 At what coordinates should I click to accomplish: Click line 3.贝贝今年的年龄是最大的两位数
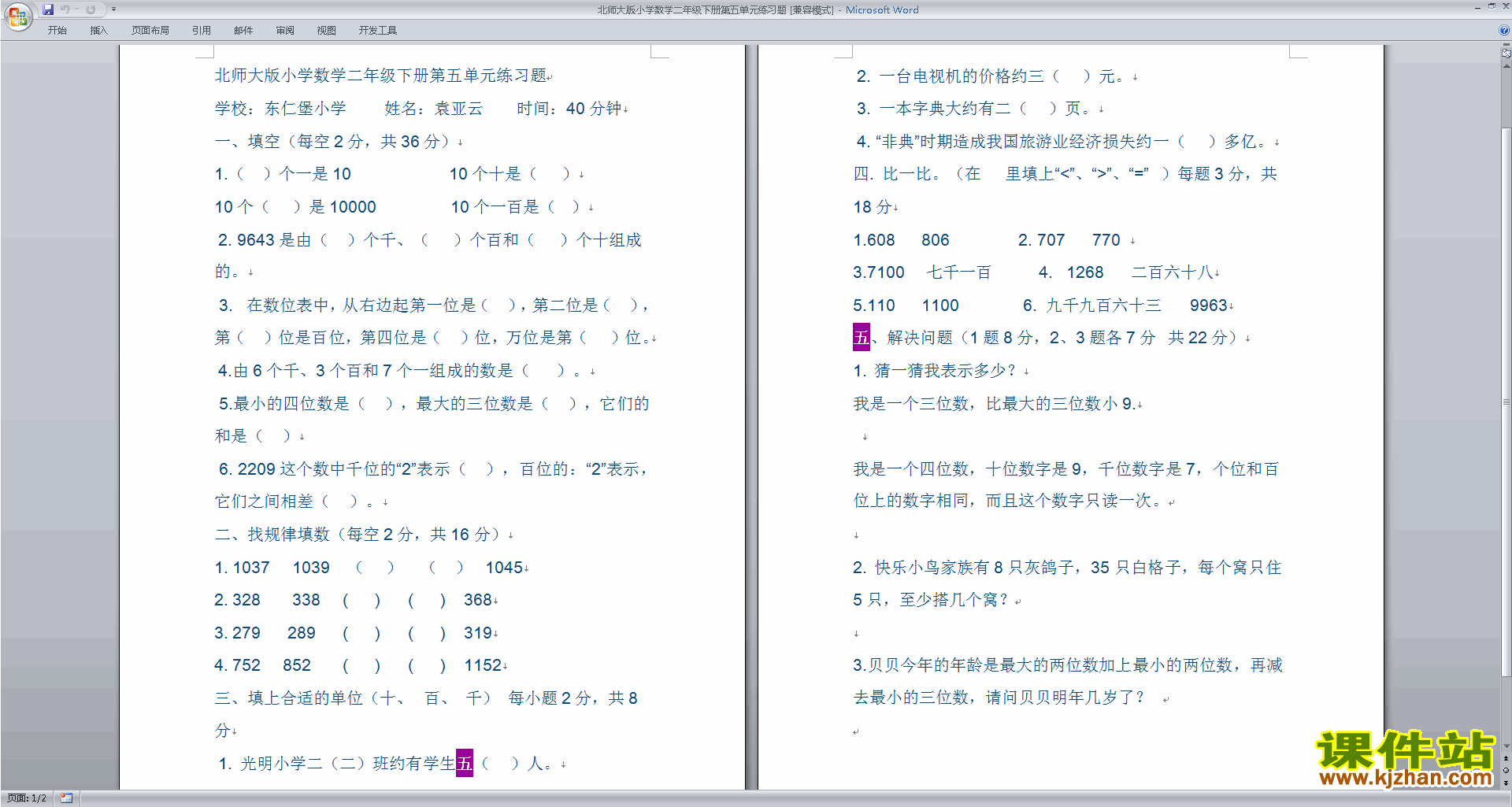[1068, 666]
